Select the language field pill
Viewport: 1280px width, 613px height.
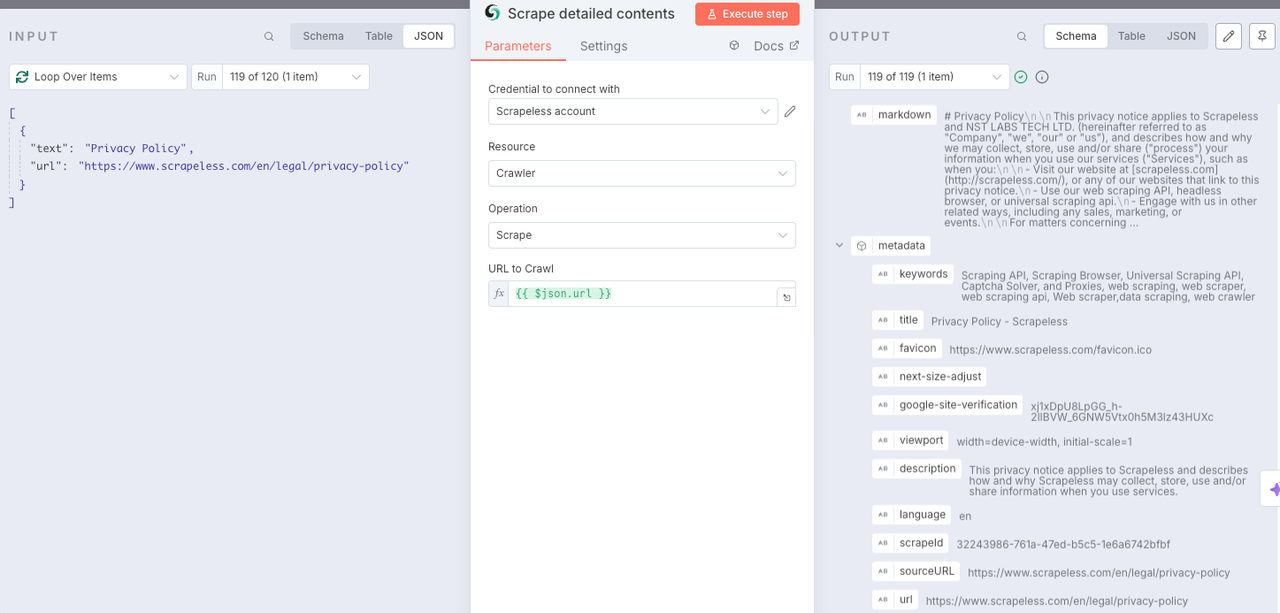(x=911, y=514)
